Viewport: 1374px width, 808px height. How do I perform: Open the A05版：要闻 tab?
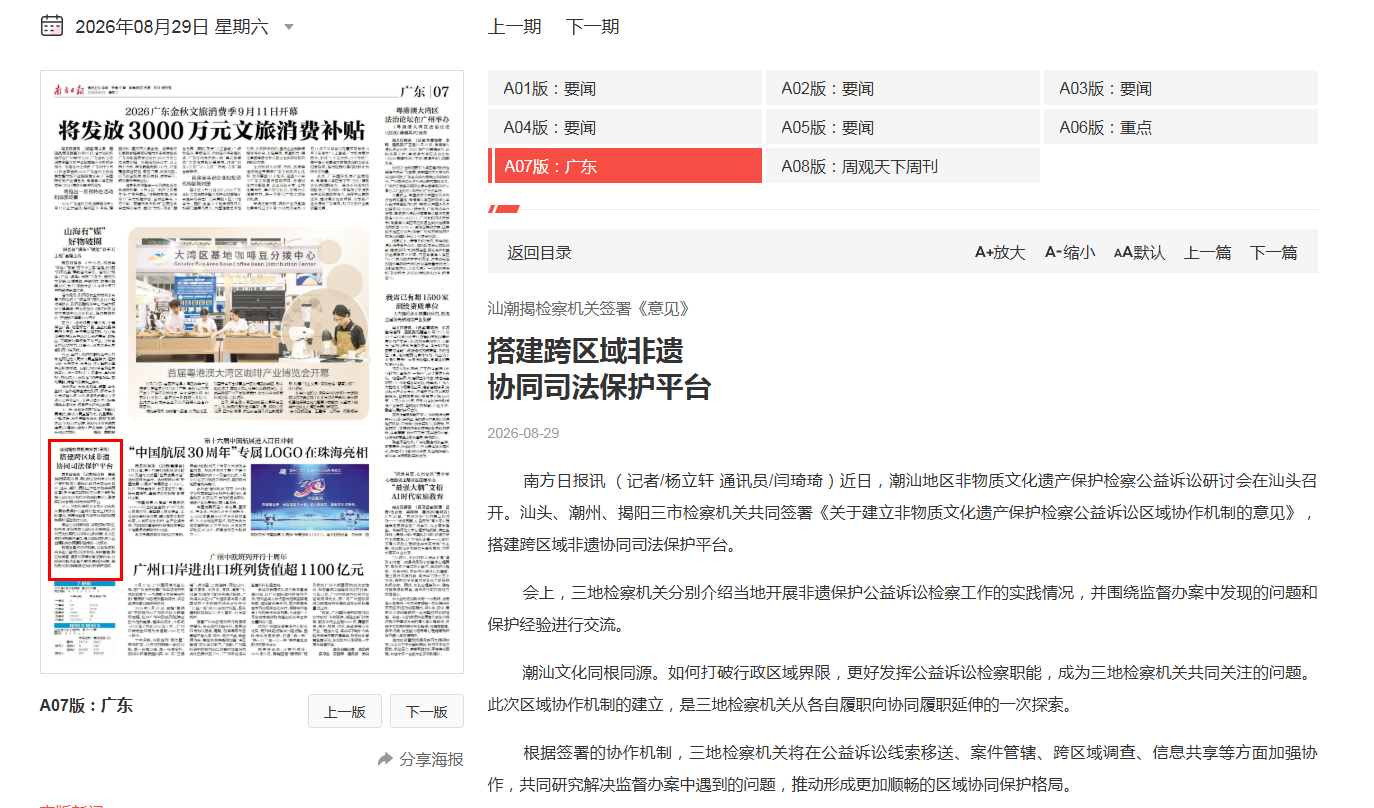click(x=903, y=127)
